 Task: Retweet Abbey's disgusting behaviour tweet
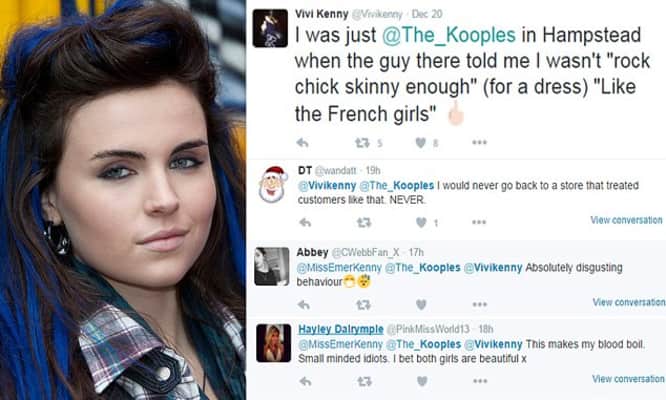point(363,304)
